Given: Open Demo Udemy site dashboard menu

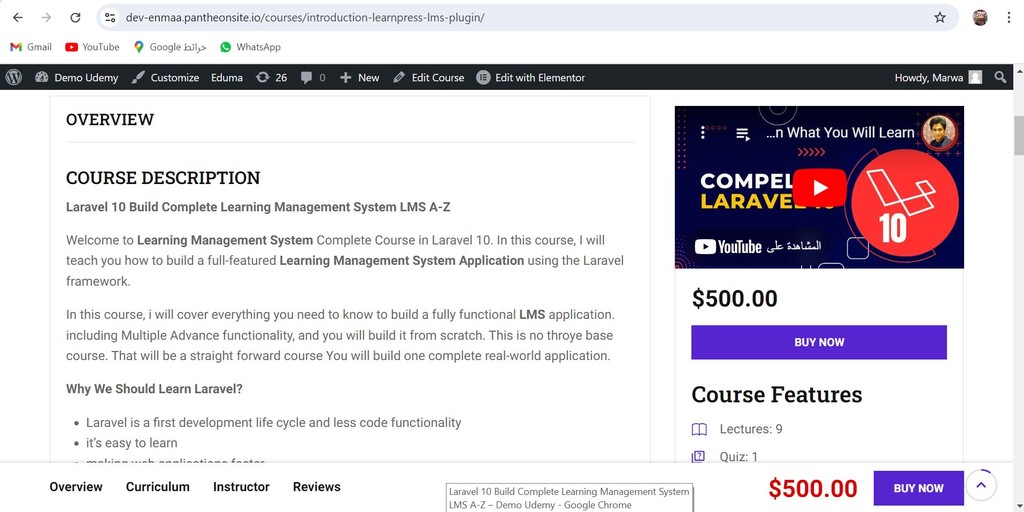Looking at the screenshot, I should (x=77, y=77).
